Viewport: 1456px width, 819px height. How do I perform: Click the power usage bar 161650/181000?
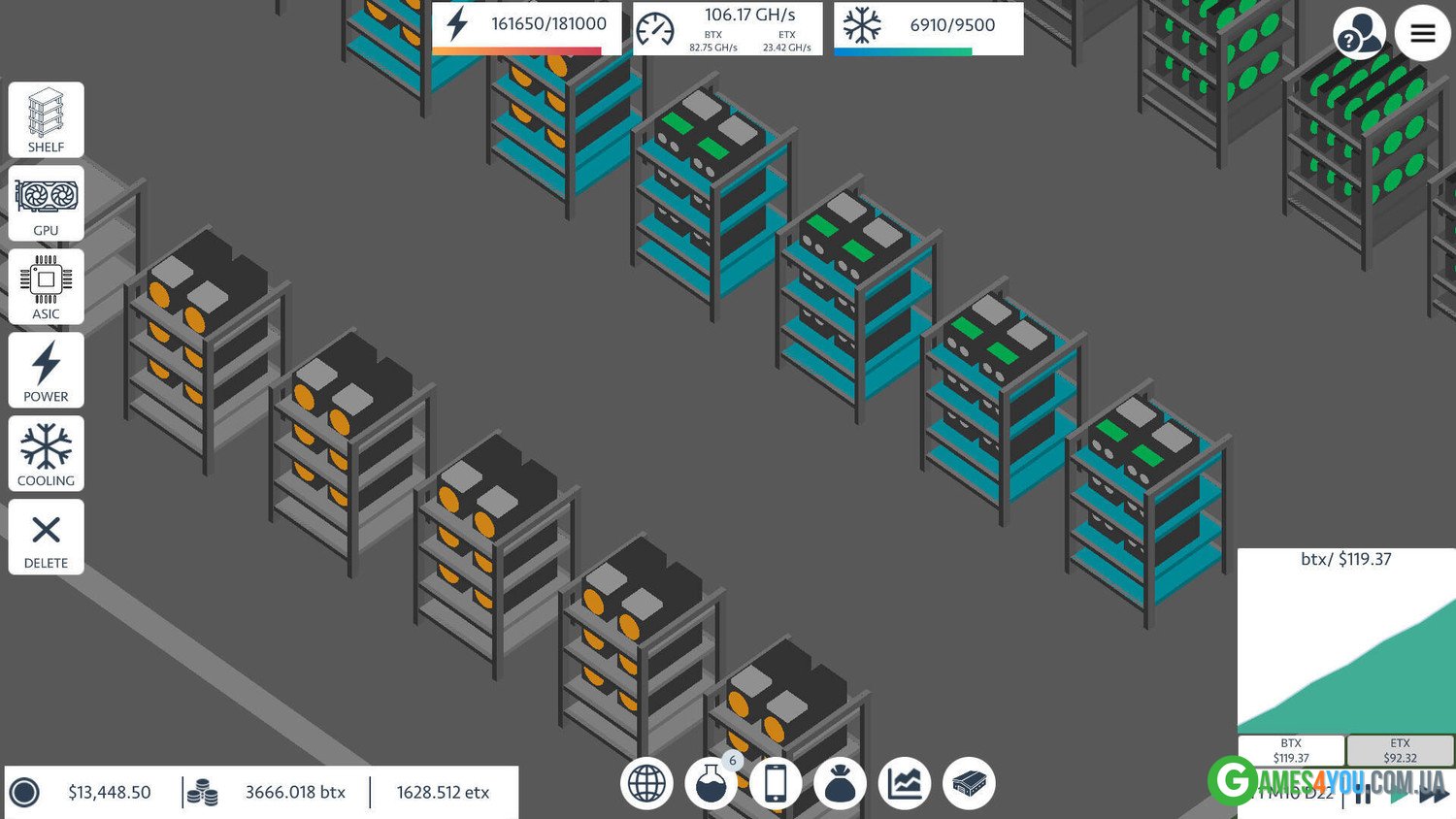tap(527, 28)
